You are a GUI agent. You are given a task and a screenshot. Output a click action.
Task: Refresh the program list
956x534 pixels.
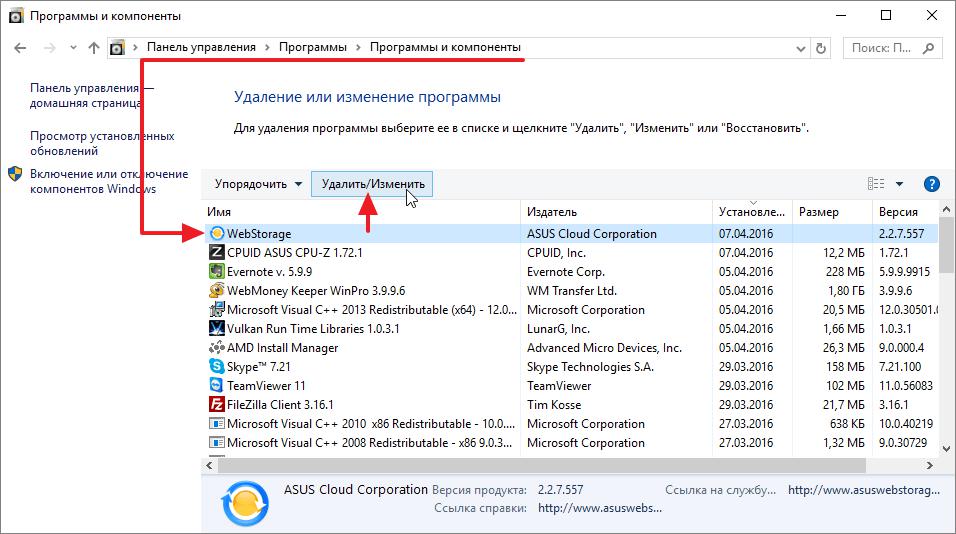point(821,48)
